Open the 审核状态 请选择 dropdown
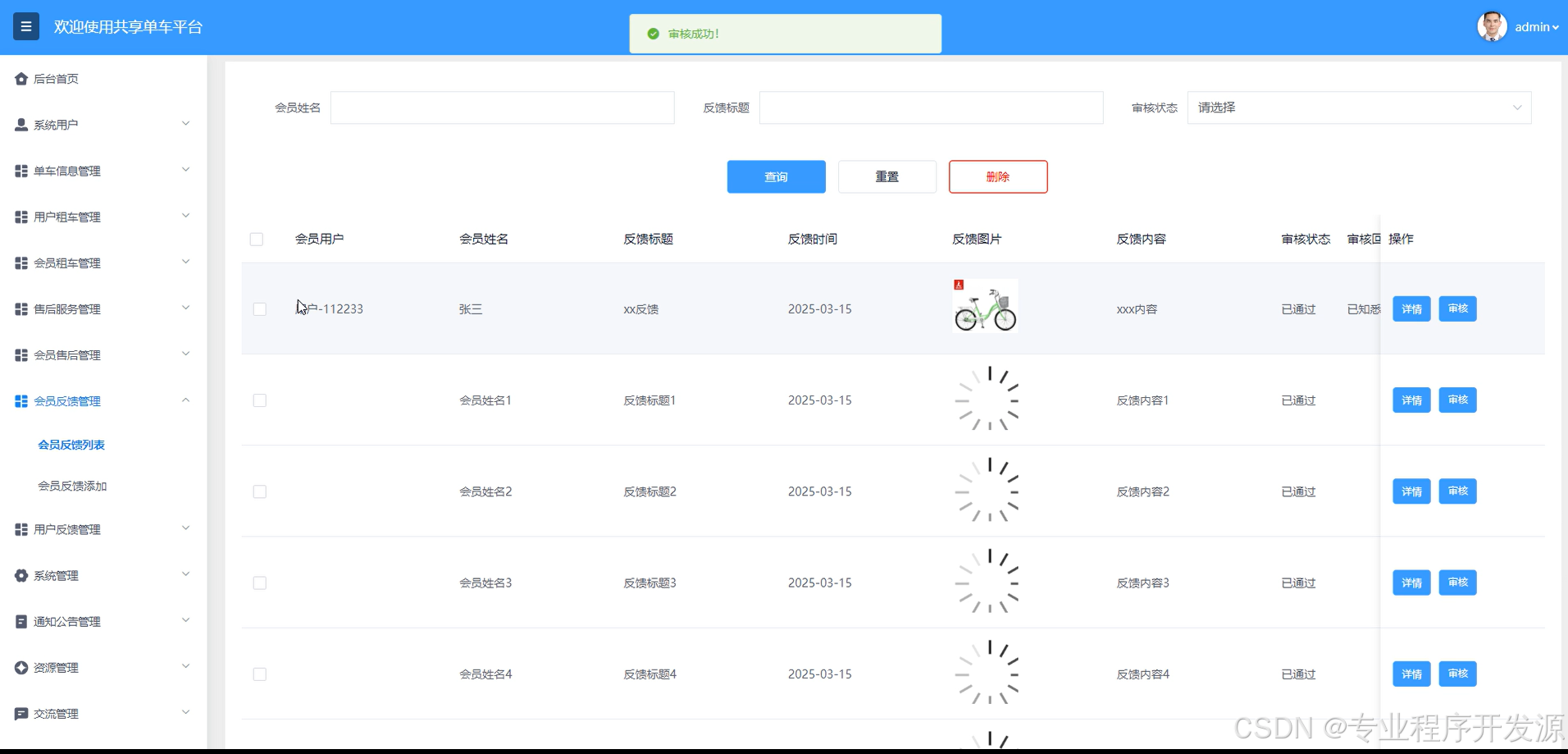Viewport: 1568px width, 754px height. (1359, 107)
